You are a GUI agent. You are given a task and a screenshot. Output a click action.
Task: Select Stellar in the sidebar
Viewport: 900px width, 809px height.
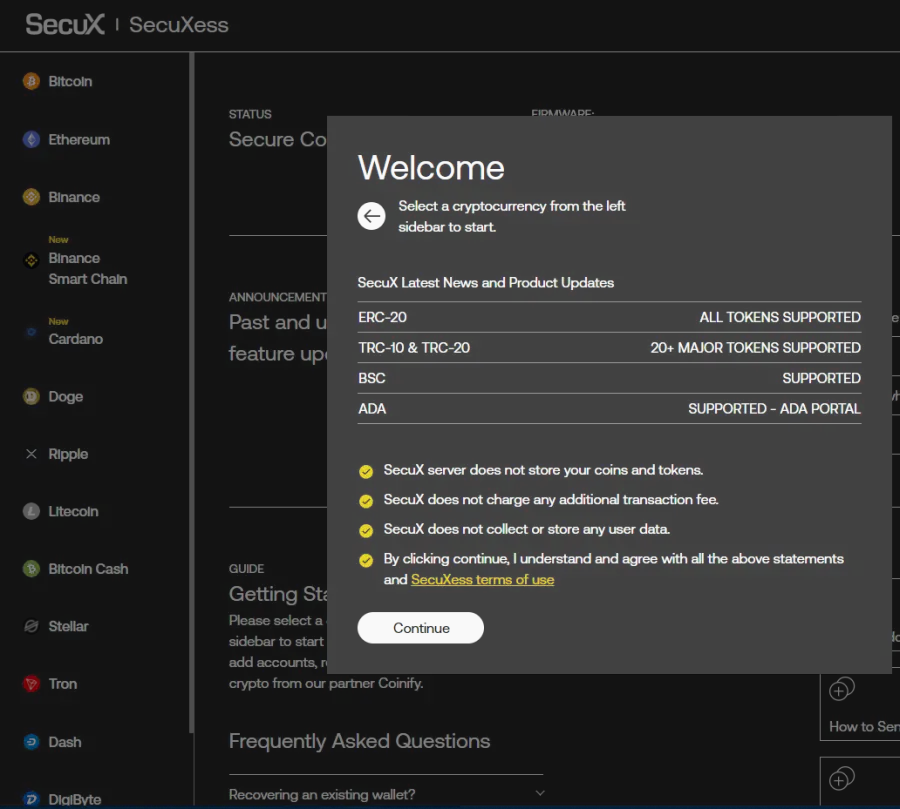click(x=68, y=626)
